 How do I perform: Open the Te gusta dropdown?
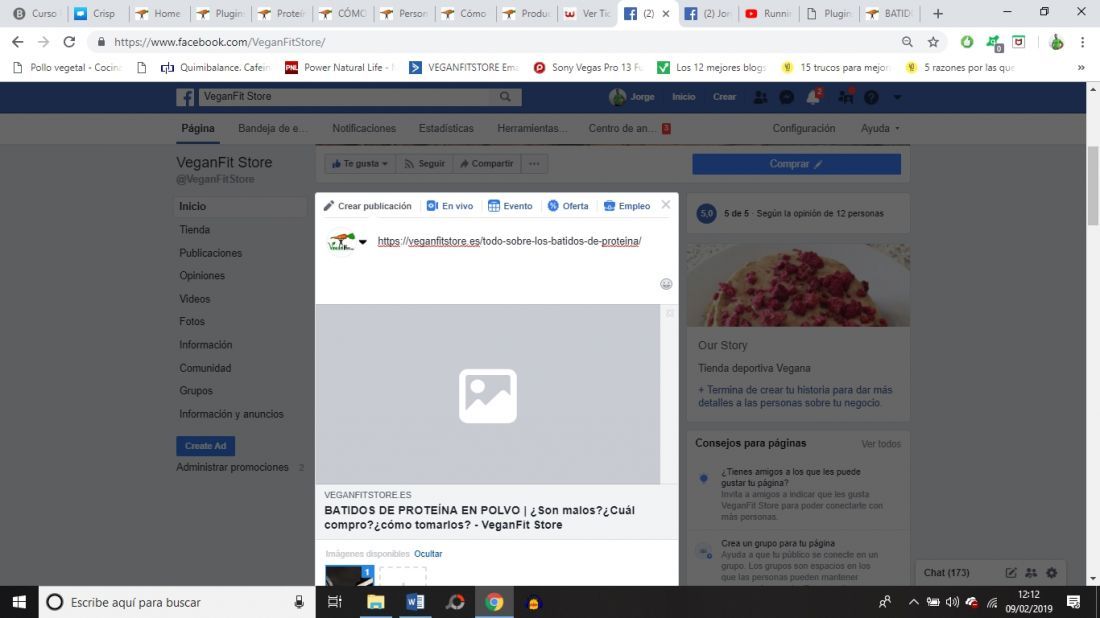coord(360,163)
